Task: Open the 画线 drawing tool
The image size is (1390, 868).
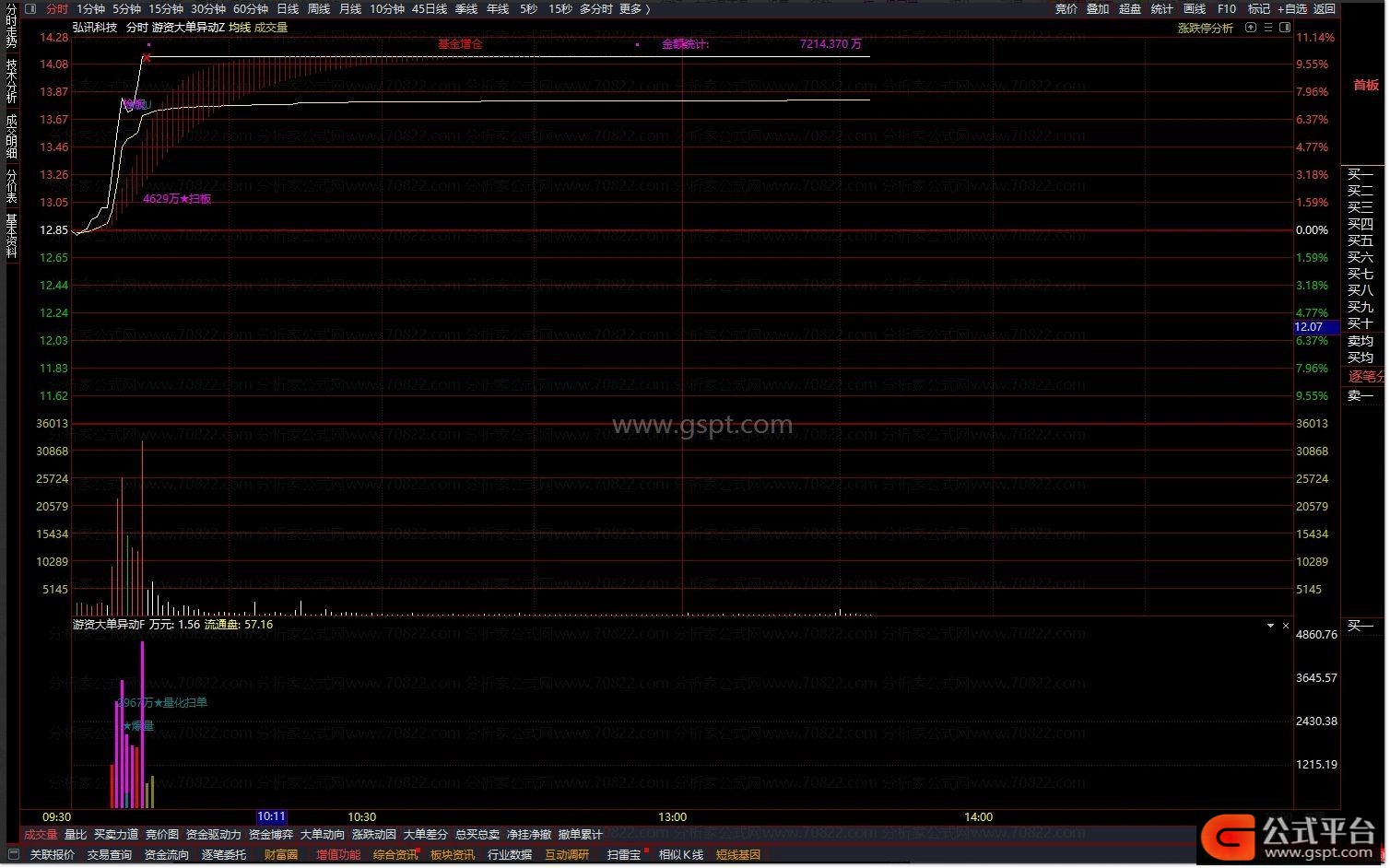Action: (x=1195, y=9)
